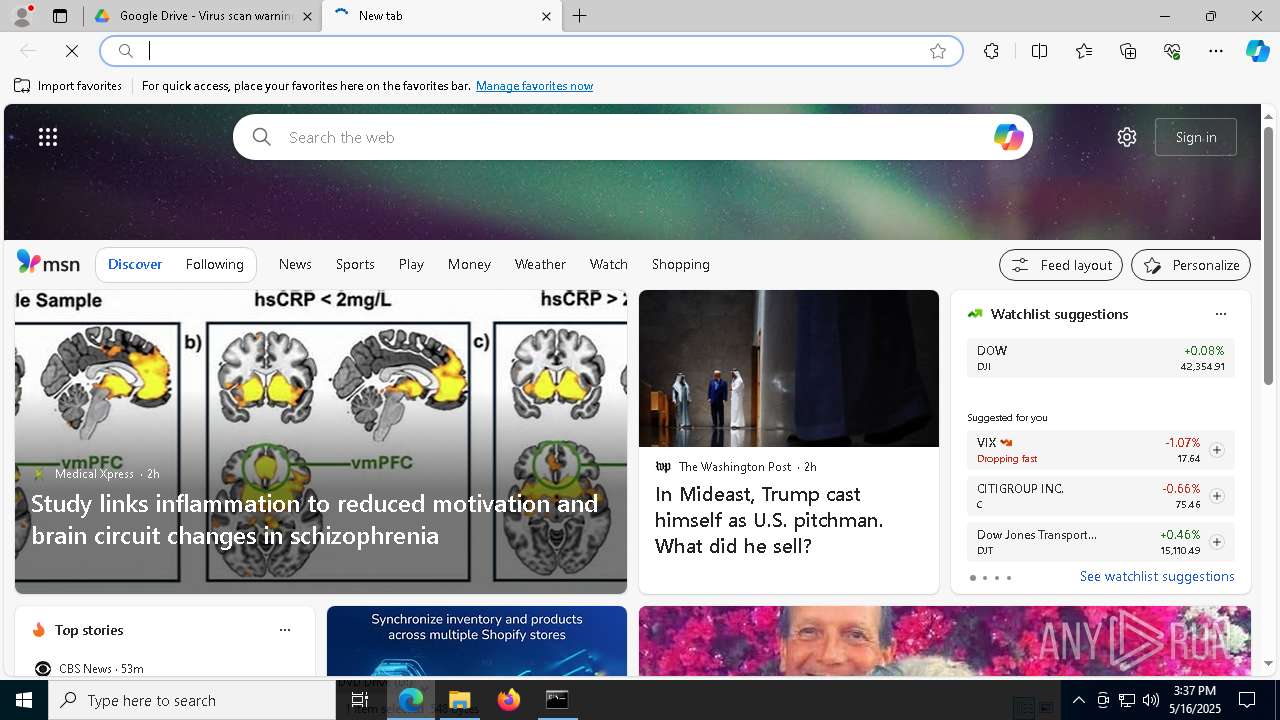Click Import favorites
Screen dimensions: 1280x720
(68, 86)
